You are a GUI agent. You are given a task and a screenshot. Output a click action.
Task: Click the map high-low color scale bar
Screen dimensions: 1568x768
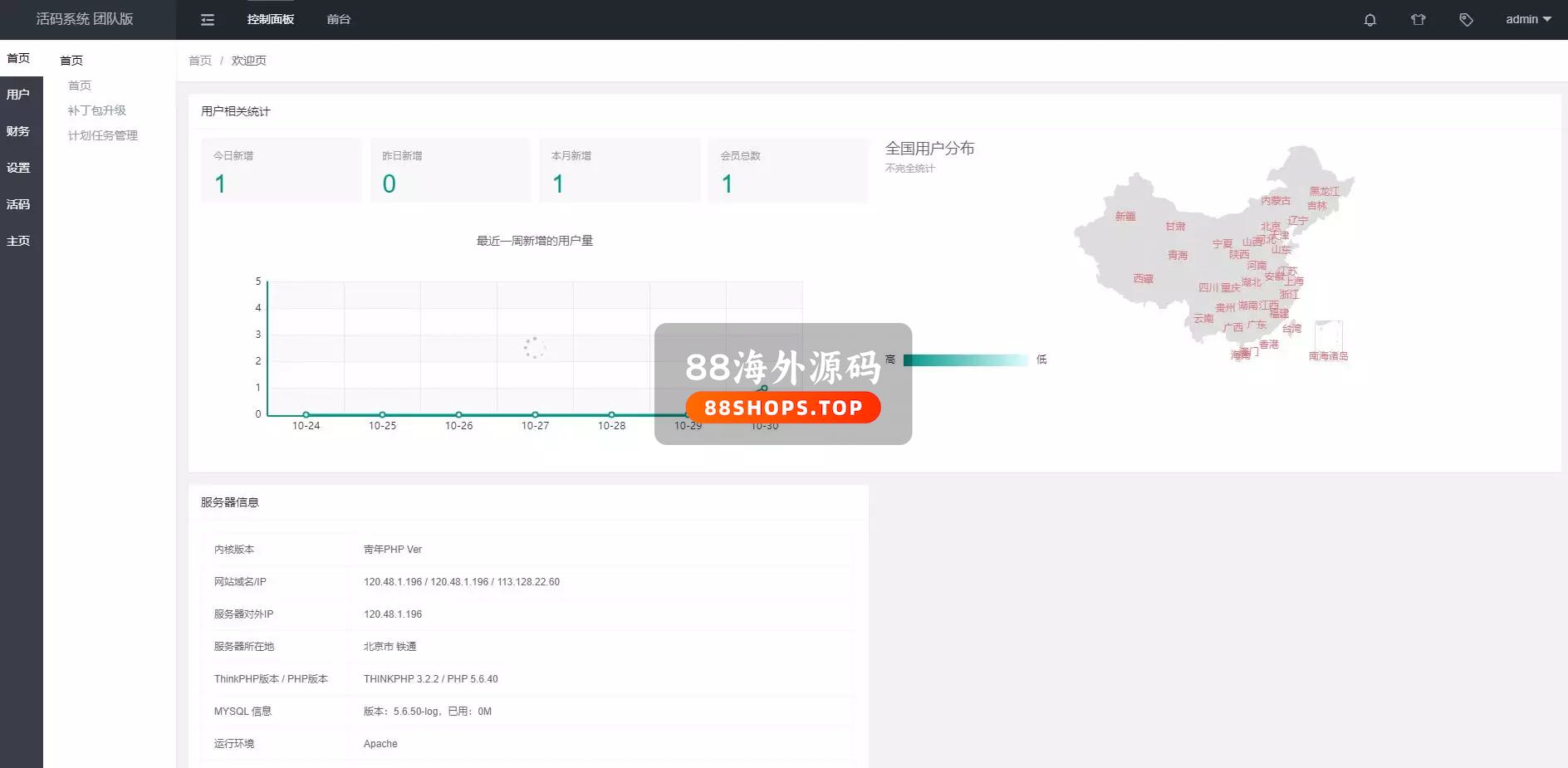[x=965, y=360]
